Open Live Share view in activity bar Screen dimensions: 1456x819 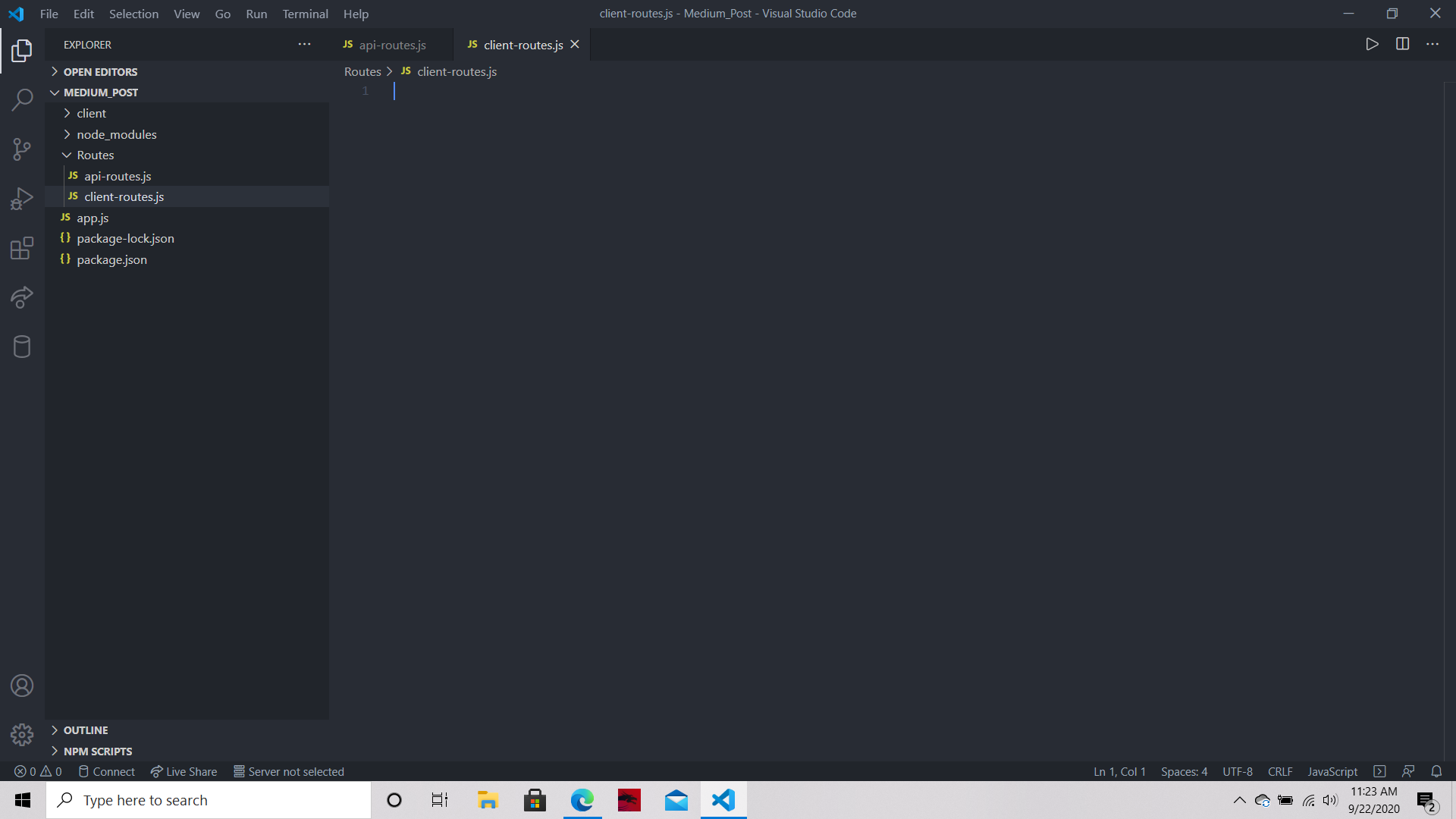(22, 297)
